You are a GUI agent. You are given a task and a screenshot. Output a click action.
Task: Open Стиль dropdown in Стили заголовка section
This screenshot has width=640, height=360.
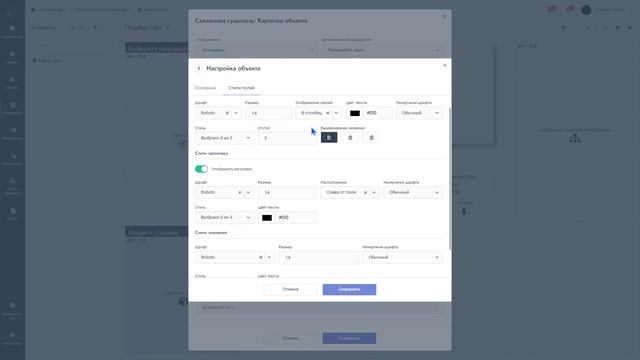[x=224, y=218]
